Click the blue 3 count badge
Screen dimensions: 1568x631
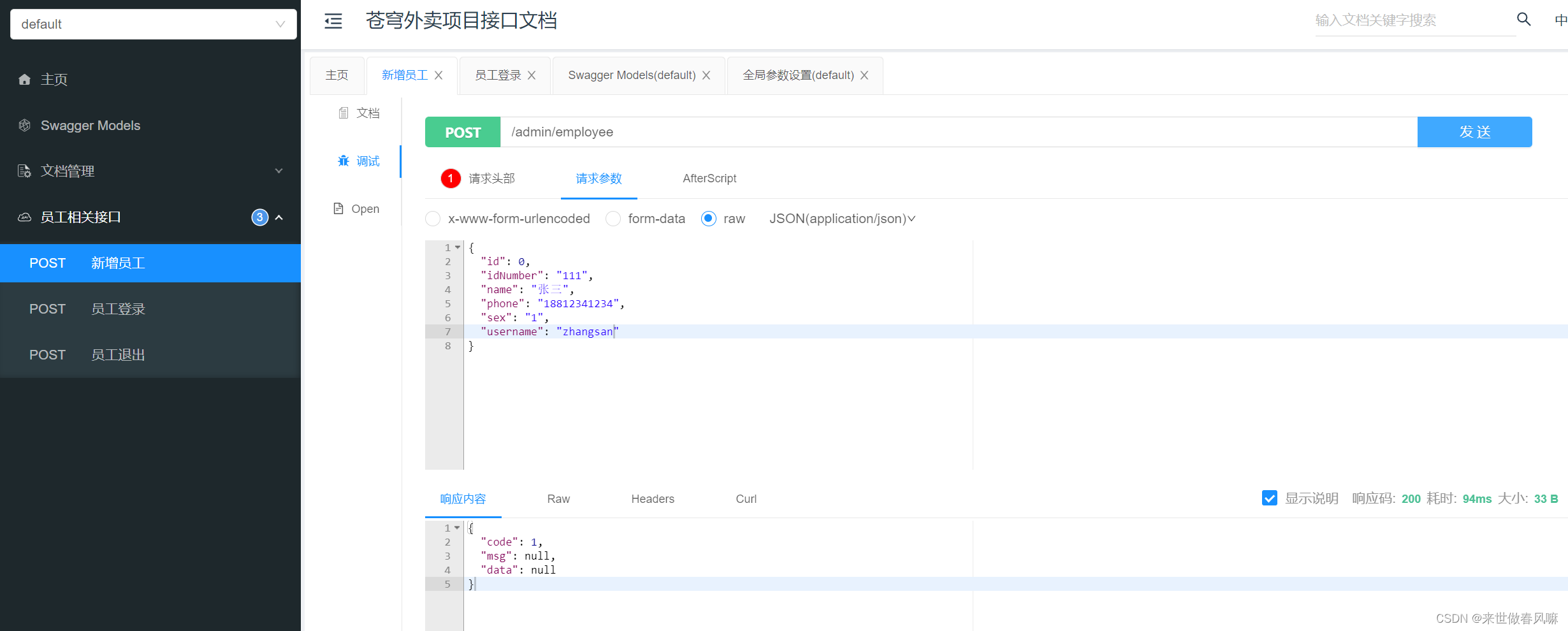(x=259, y=217)
